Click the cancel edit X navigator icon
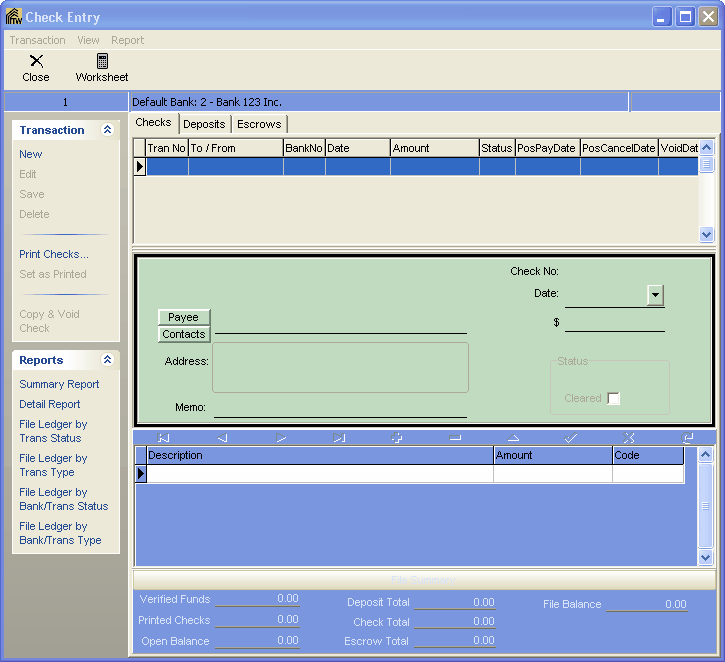 [629, 438]
